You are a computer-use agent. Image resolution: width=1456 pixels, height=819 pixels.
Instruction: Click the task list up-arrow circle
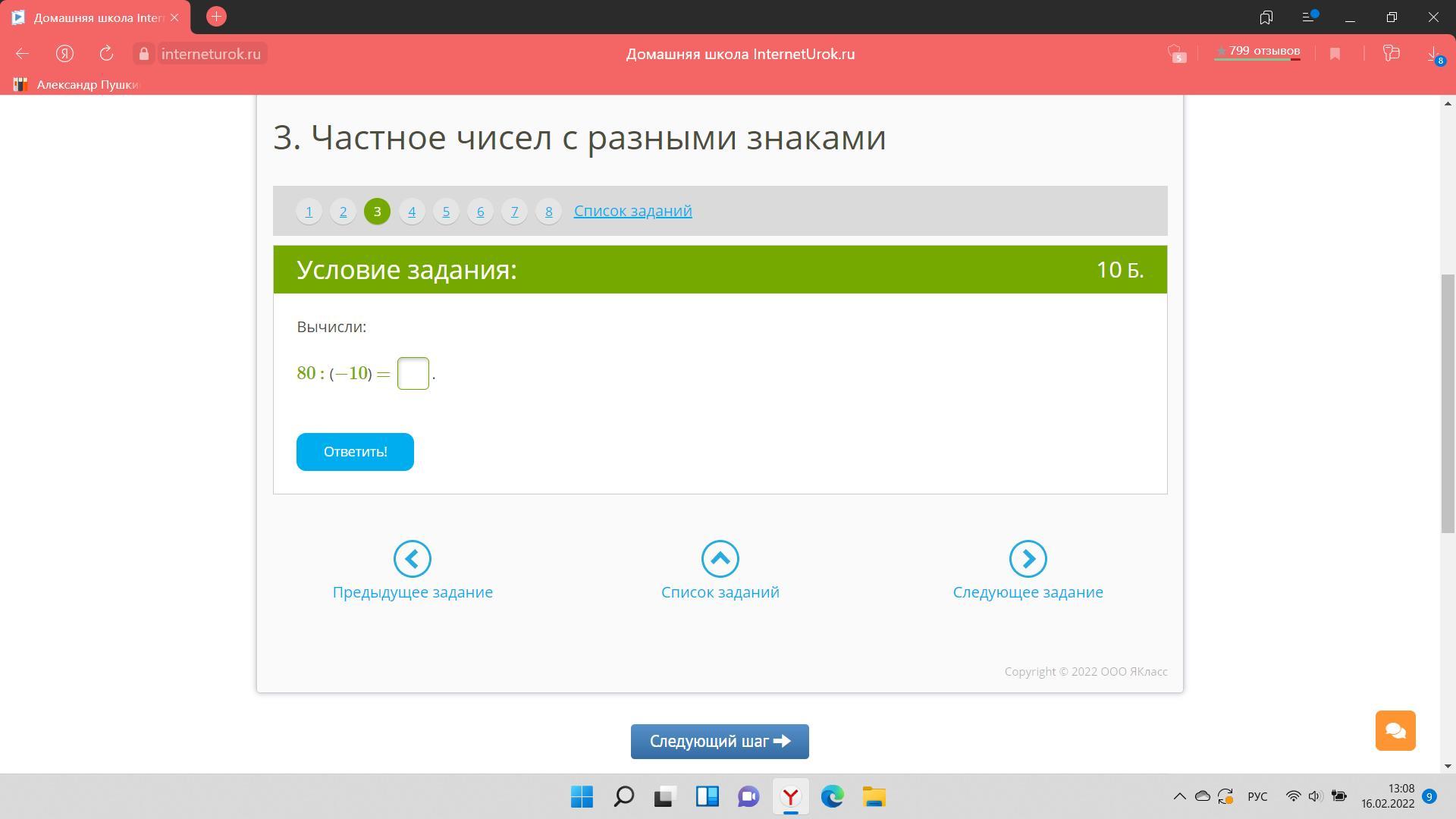(x=720, y=559)
